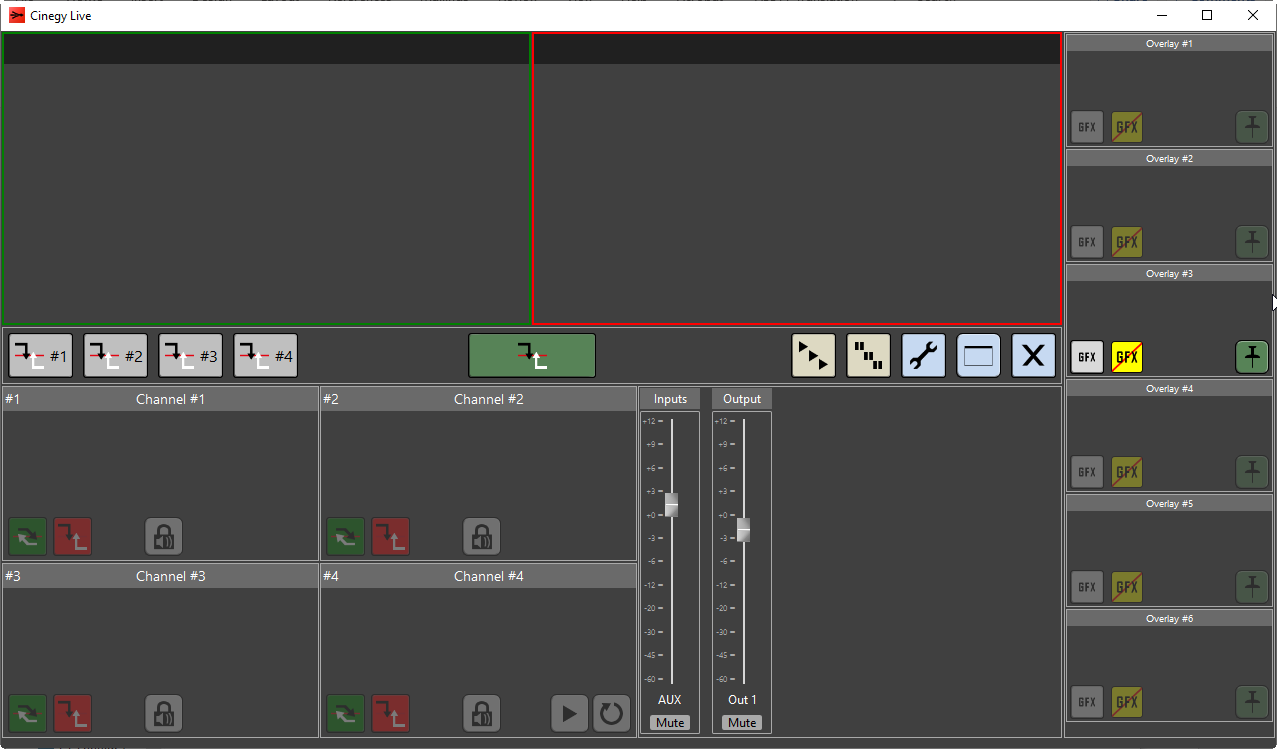Click crossed-out GFX button in Overlay #1
This screenshot has height=749, width=1277.
(1127, 127)
